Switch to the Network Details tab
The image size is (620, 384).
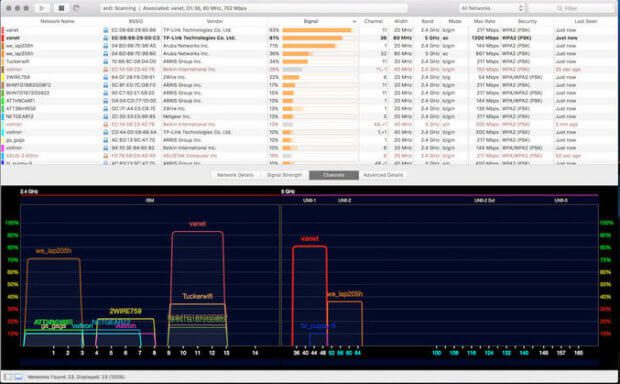(x=235, y=175)
